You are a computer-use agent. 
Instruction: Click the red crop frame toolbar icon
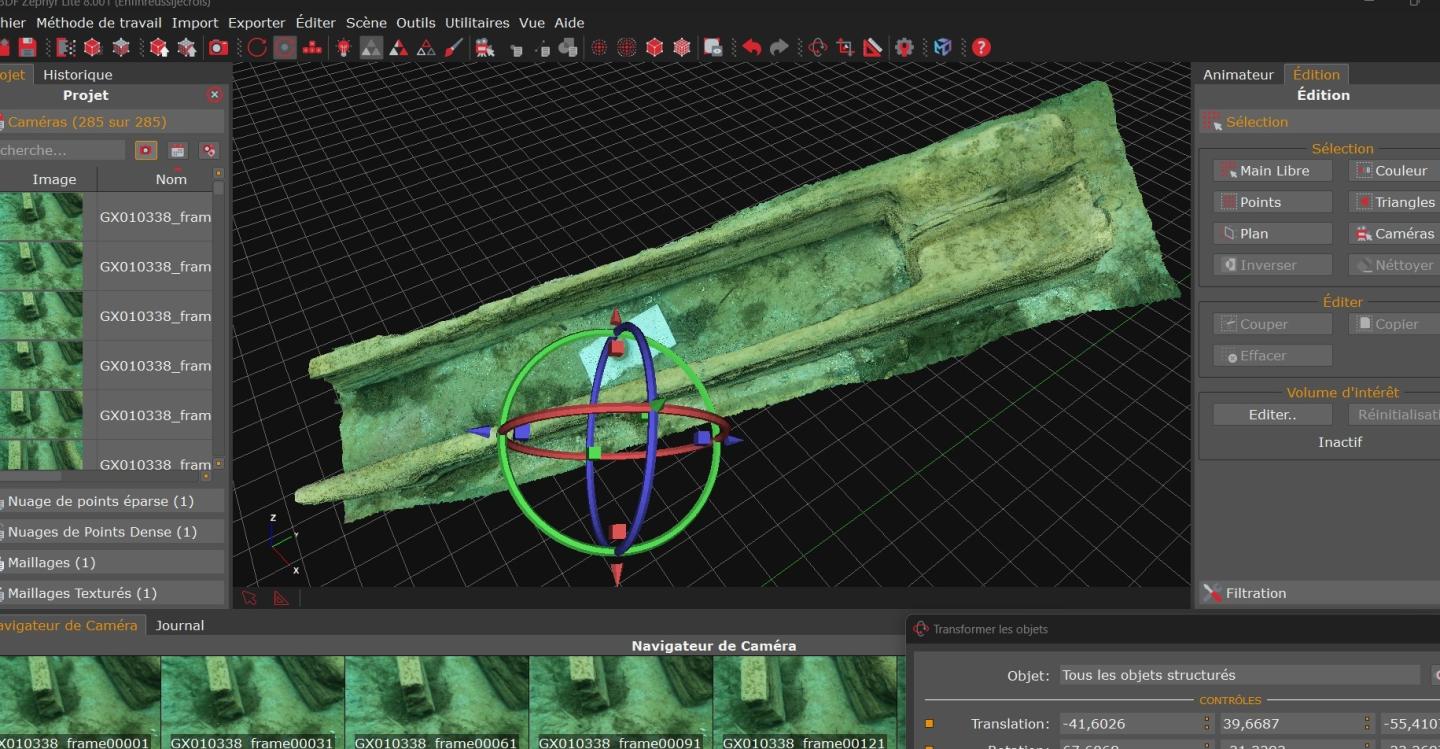tap(845, 47)
